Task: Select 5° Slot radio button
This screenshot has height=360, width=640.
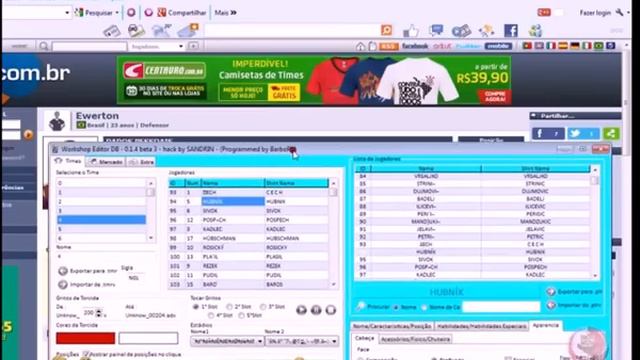Action: (x=242, y=316)
